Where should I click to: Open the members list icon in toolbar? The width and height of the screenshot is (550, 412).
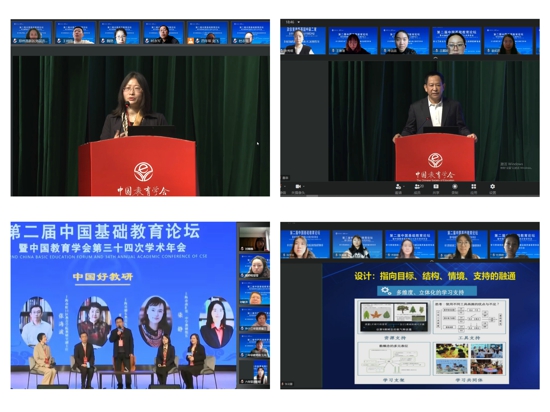coord(417,187)
